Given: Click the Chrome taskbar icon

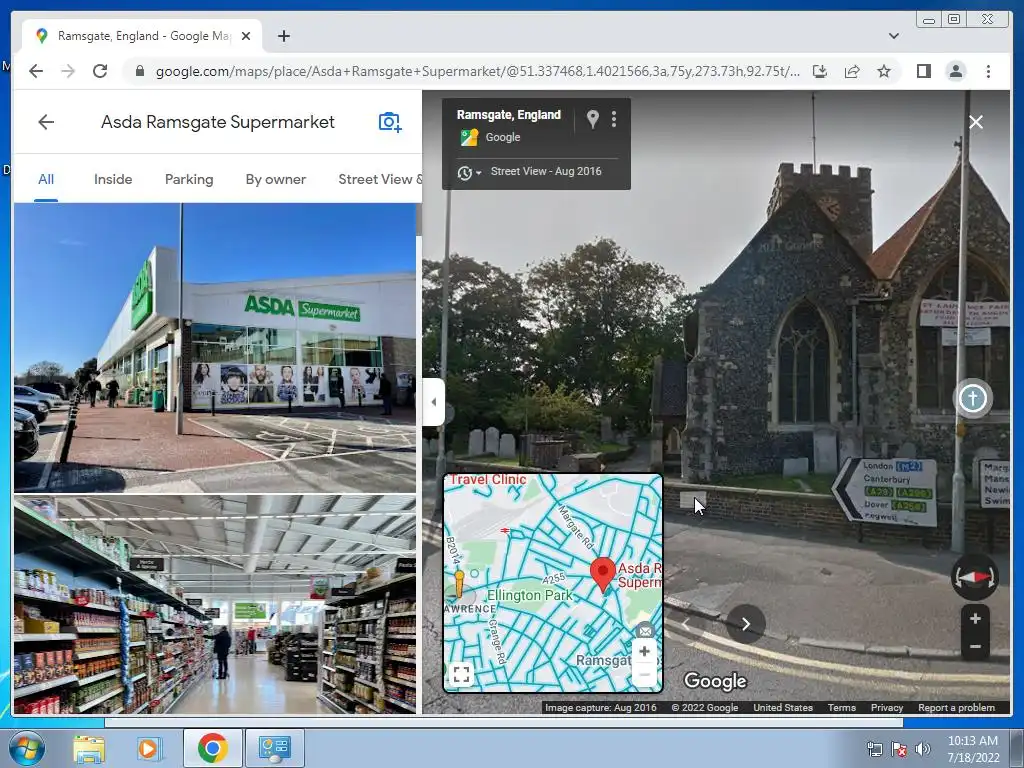Looking at the screenshot, I should coord(212,748).
